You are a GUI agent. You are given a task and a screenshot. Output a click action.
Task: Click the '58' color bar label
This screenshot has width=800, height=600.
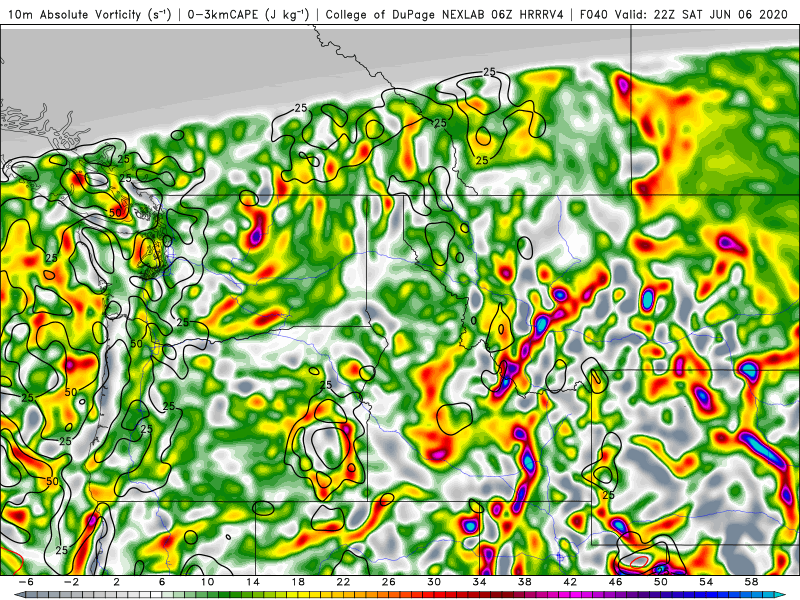pos(752,582)
